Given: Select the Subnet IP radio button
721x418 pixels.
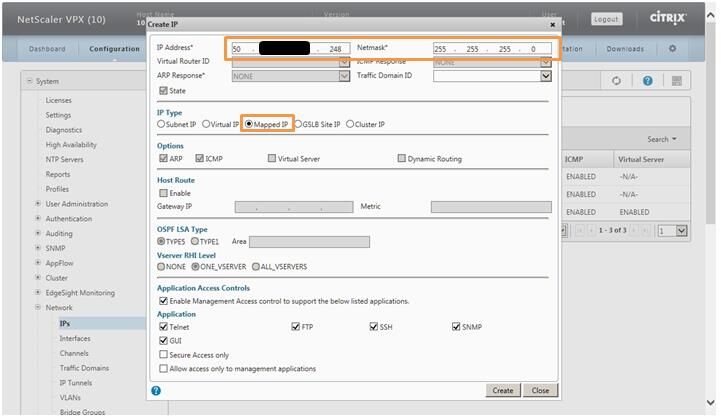Looking at the screenshot, I should [x=161, y=124].
